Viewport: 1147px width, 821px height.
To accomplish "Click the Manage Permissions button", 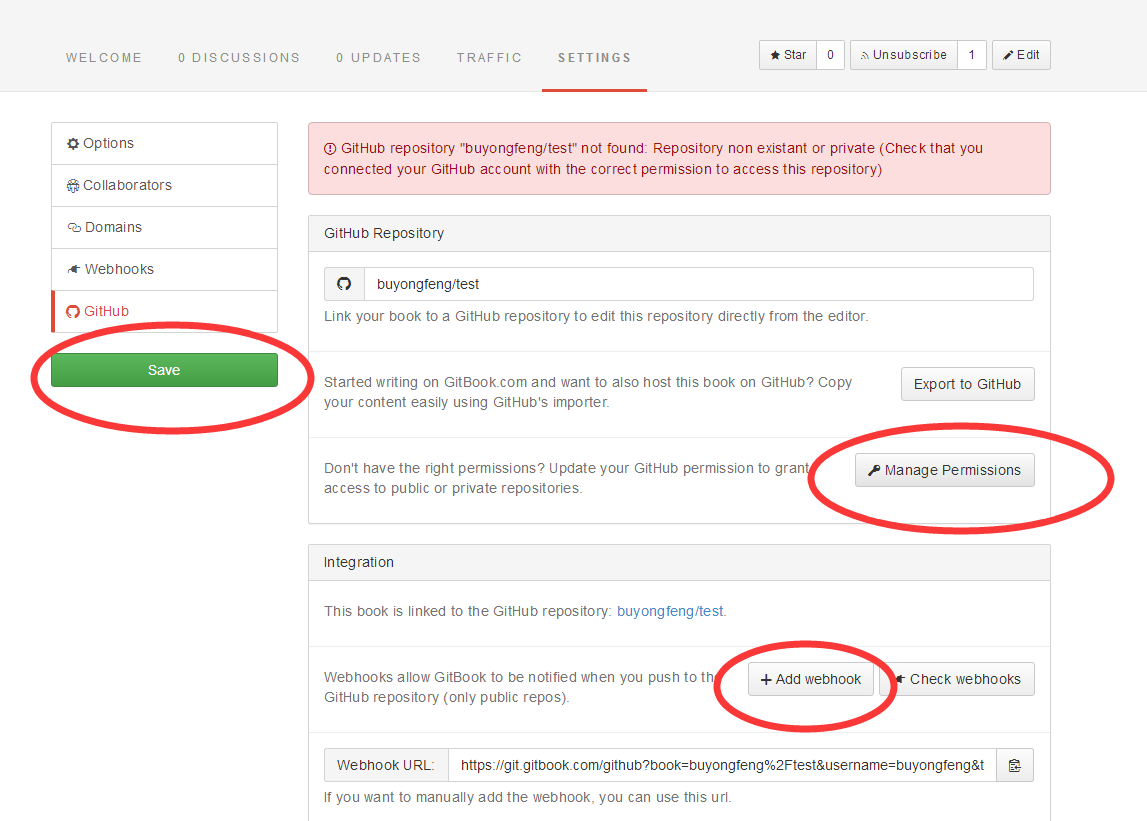I will point(944,470).
